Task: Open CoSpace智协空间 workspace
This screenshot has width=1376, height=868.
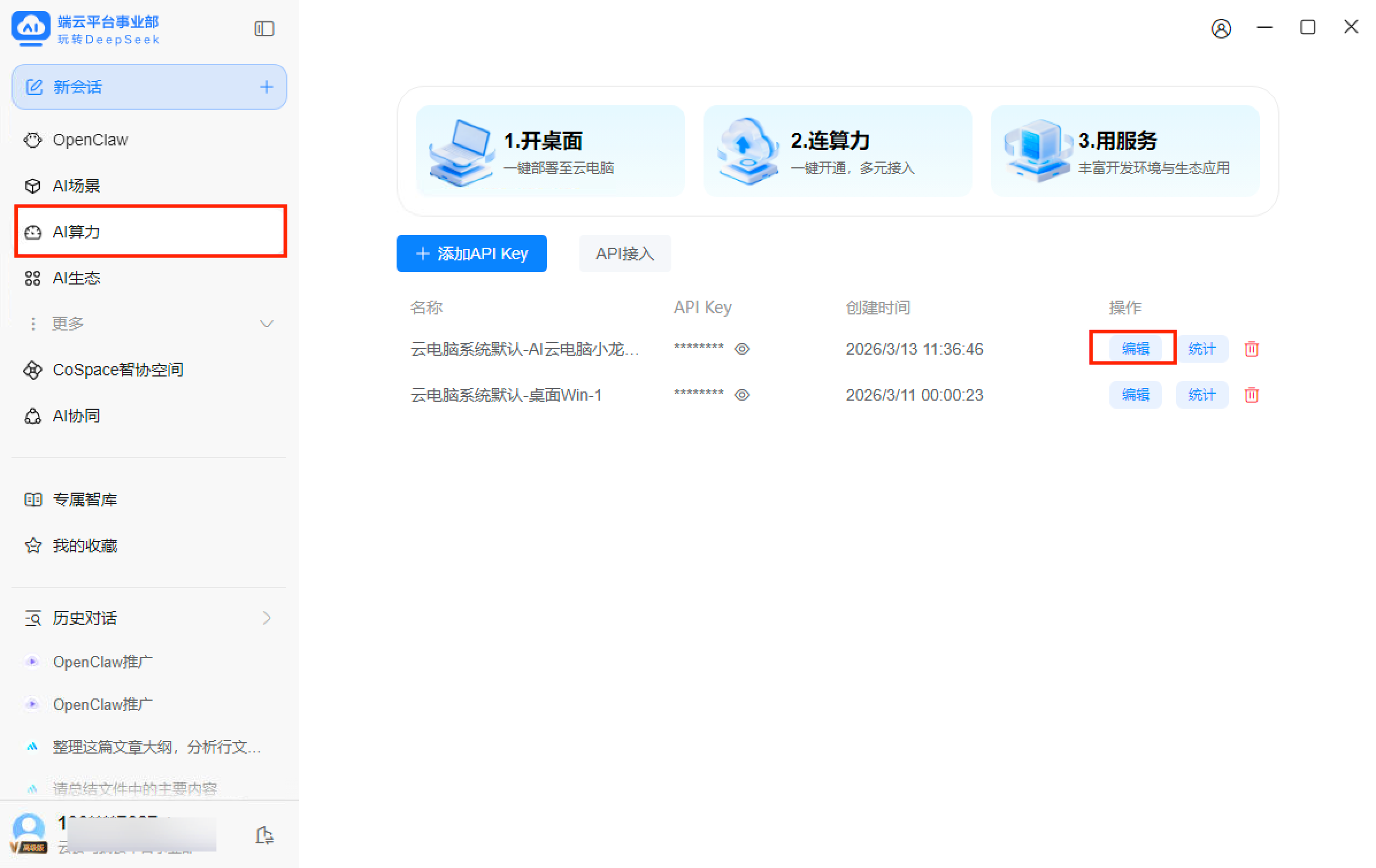Action: [117, 370]
